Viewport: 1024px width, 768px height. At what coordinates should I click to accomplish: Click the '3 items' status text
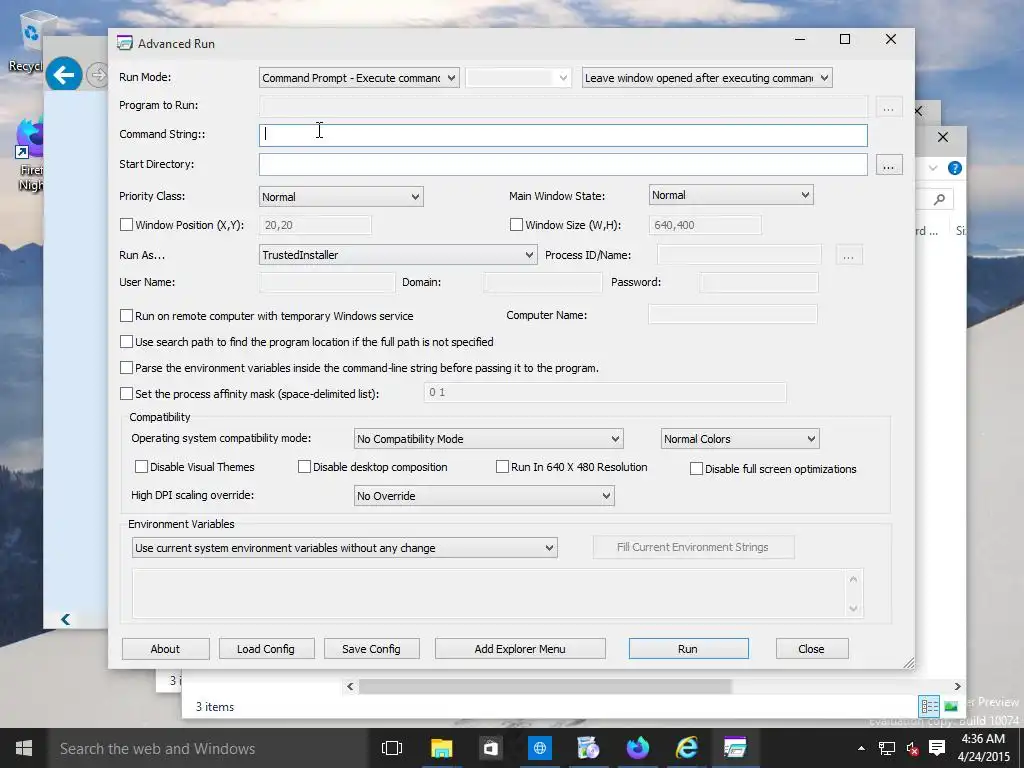point(215,707)
